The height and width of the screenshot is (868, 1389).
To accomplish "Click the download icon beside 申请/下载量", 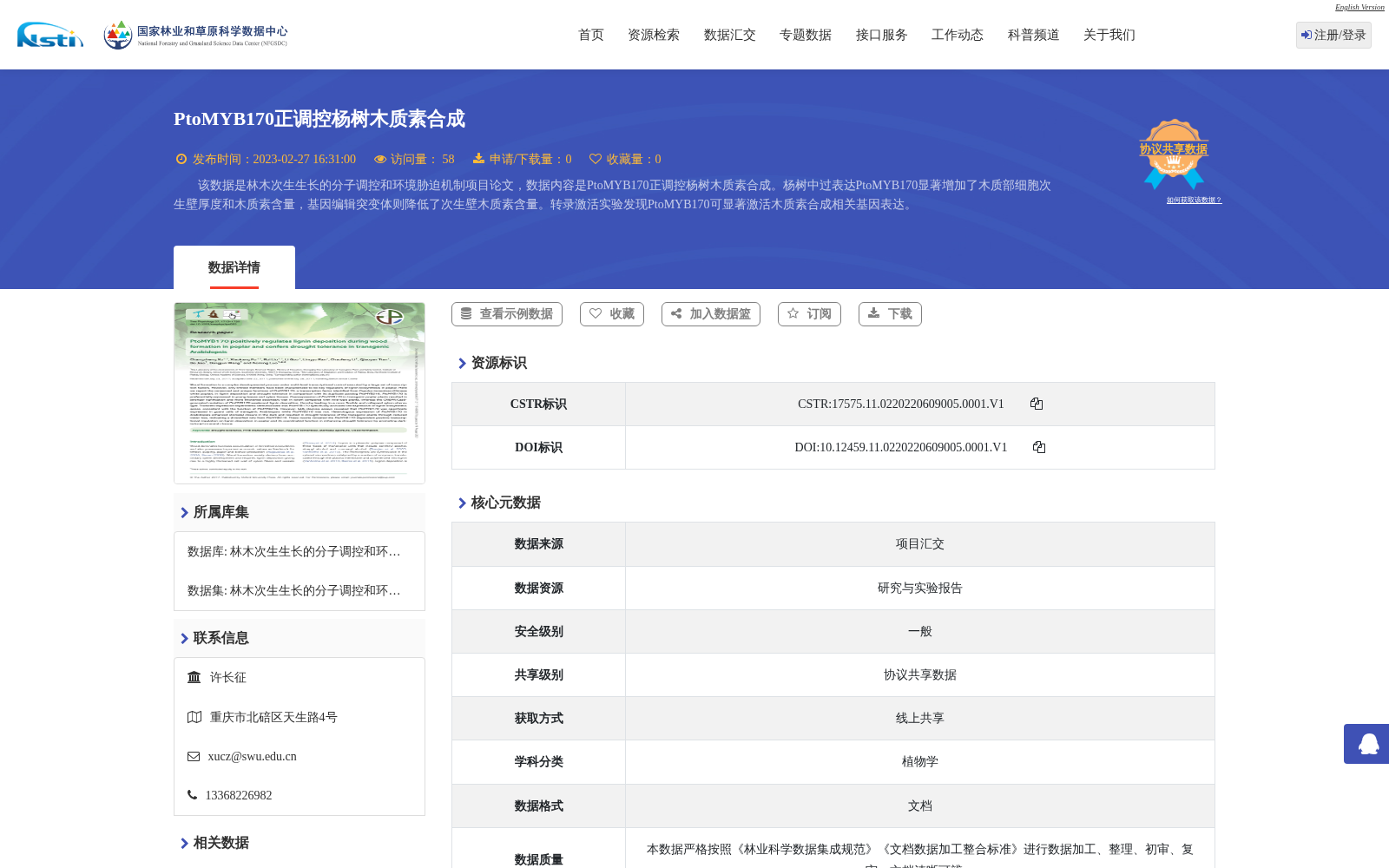I will pos(478,159).
